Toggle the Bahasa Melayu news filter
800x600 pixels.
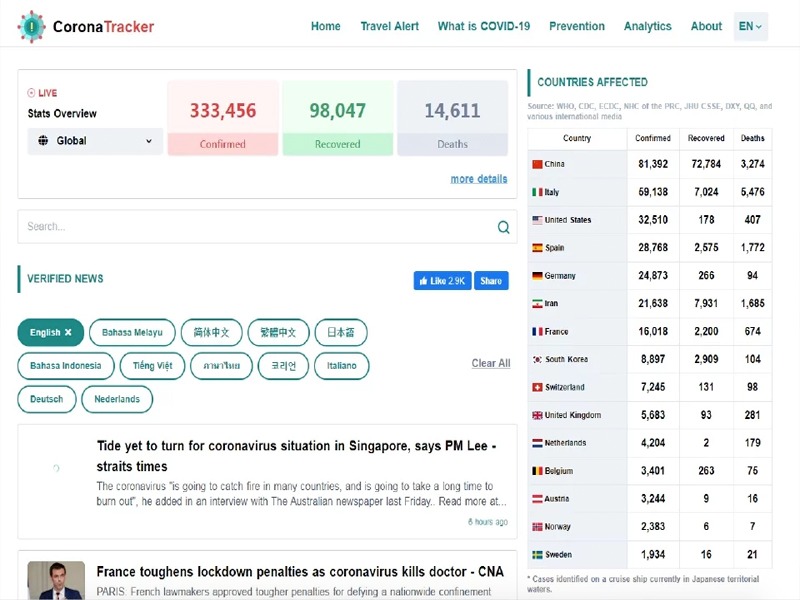pos(132,333)
